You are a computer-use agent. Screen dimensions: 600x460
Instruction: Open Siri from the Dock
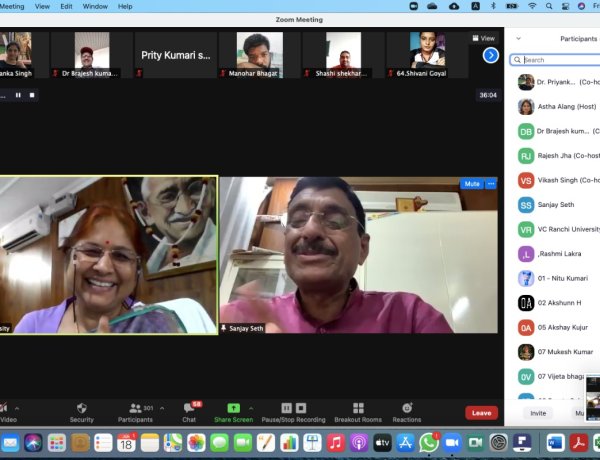[33, 443]
